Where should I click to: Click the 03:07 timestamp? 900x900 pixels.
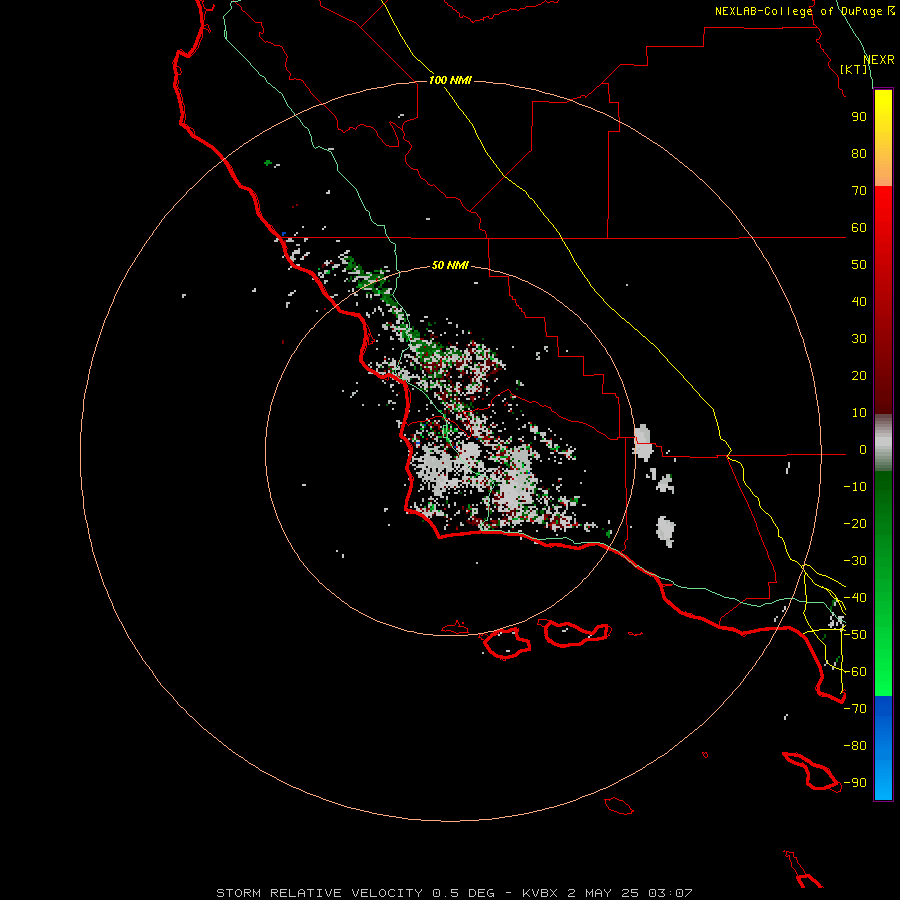(670, 893)
